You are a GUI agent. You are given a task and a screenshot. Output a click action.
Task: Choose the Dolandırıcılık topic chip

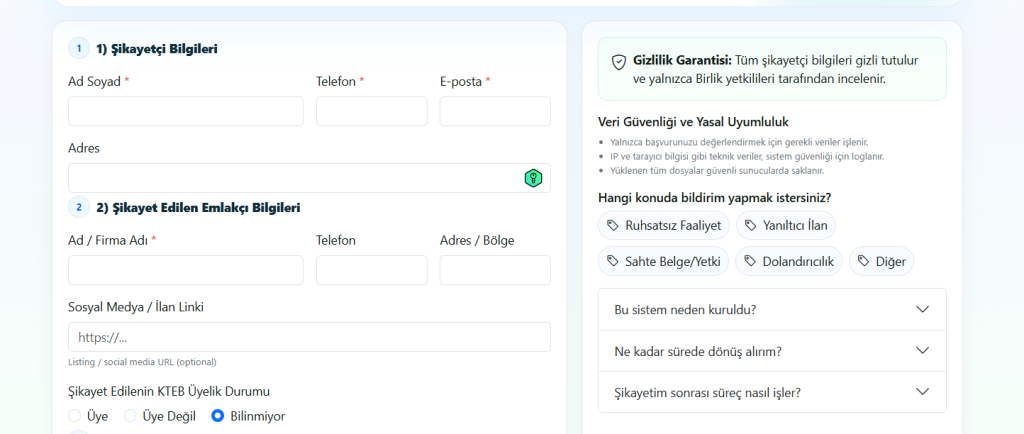point(788,261)
